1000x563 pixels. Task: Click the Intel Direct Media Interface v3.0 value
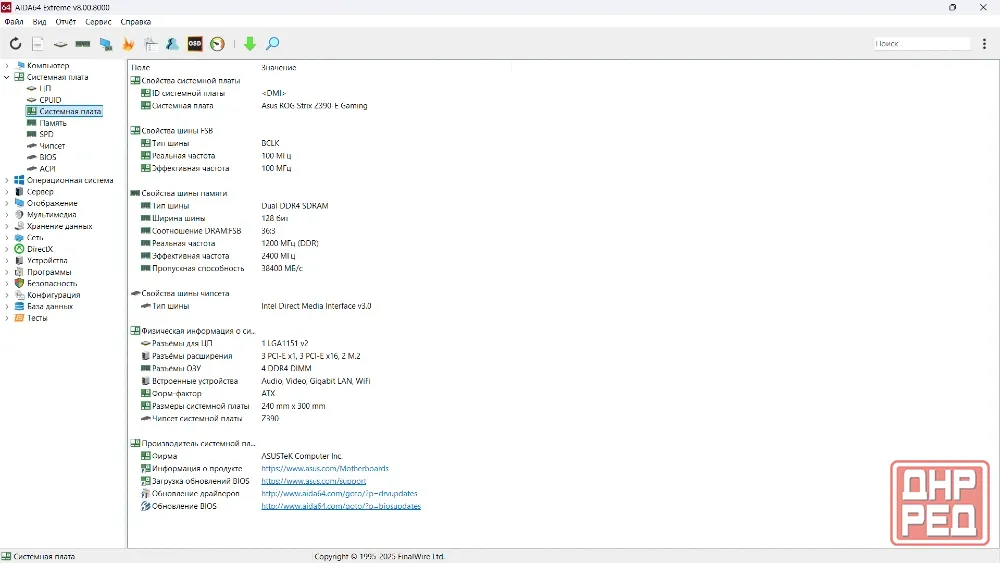coord(316,305)
